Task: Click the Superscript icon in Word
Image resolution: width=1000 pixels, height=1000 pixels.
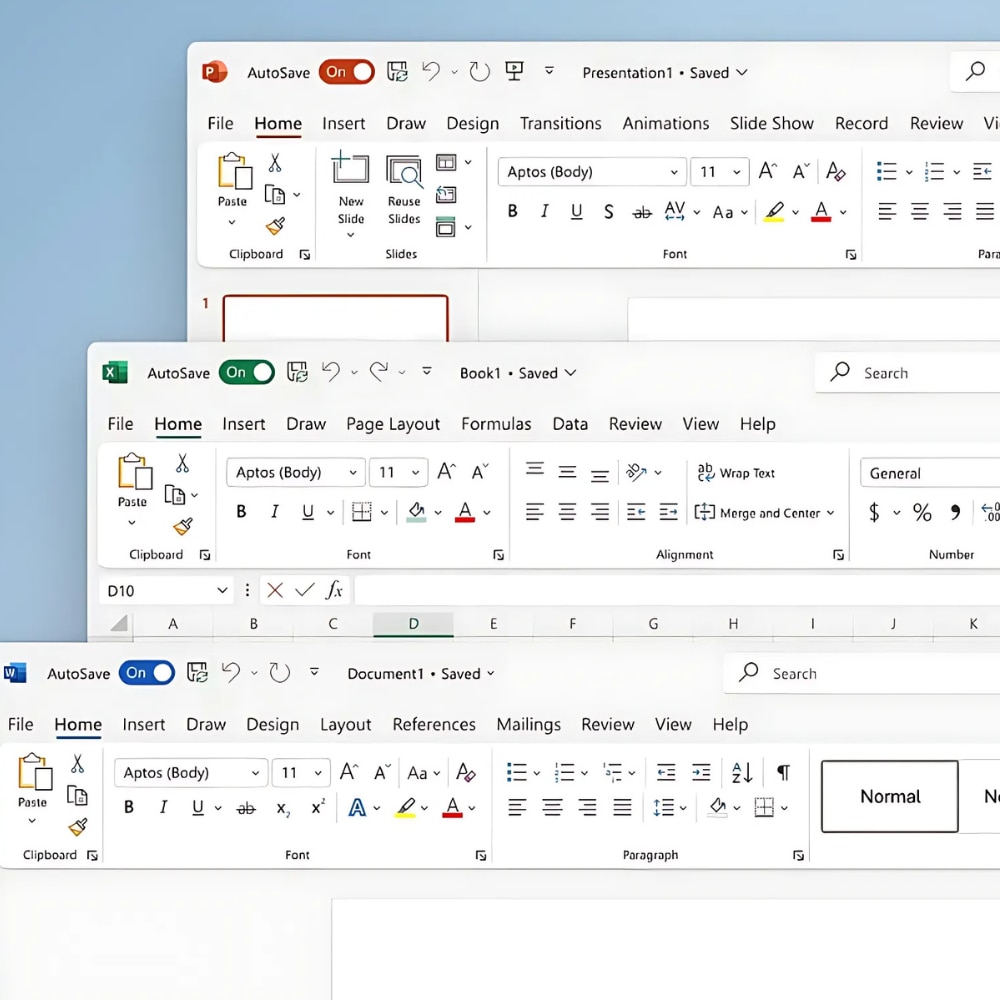Action: click(x=318, y=807)
